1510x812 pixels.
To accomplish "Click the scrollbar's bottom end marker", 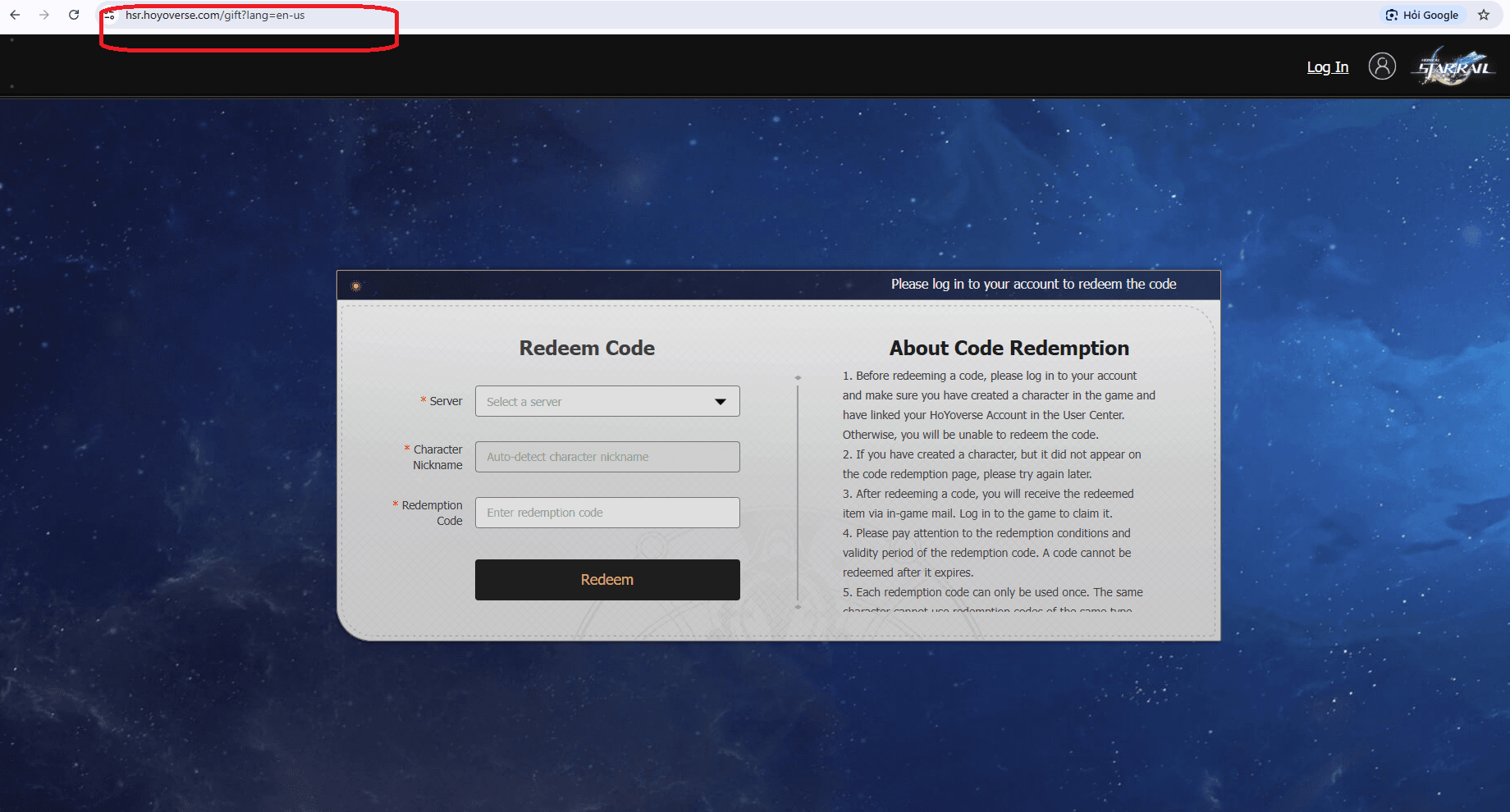I will coord(798,607).
